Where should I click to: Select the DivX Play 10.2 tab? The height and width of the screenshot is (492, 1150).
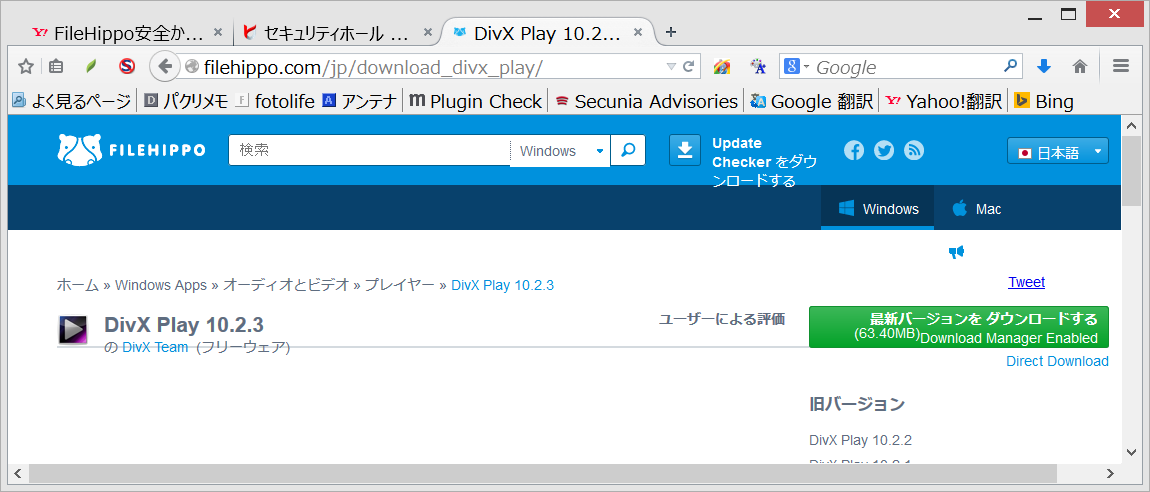(x=549, y=32)
